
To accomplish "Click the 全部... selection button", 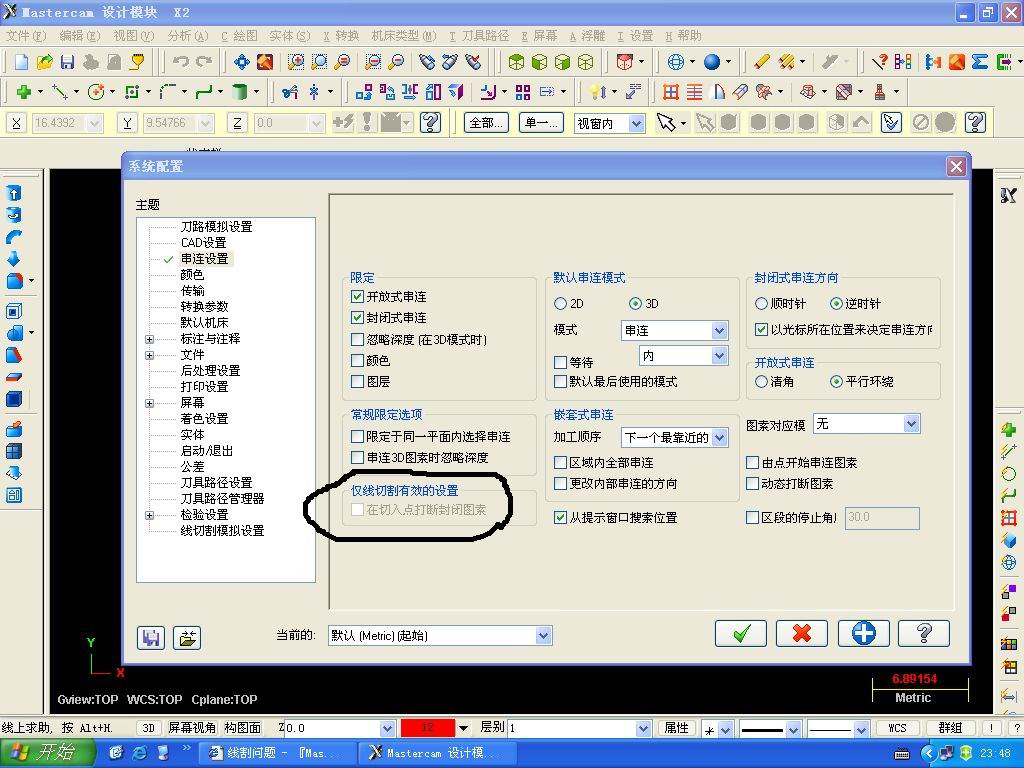I will click(487, 123).
